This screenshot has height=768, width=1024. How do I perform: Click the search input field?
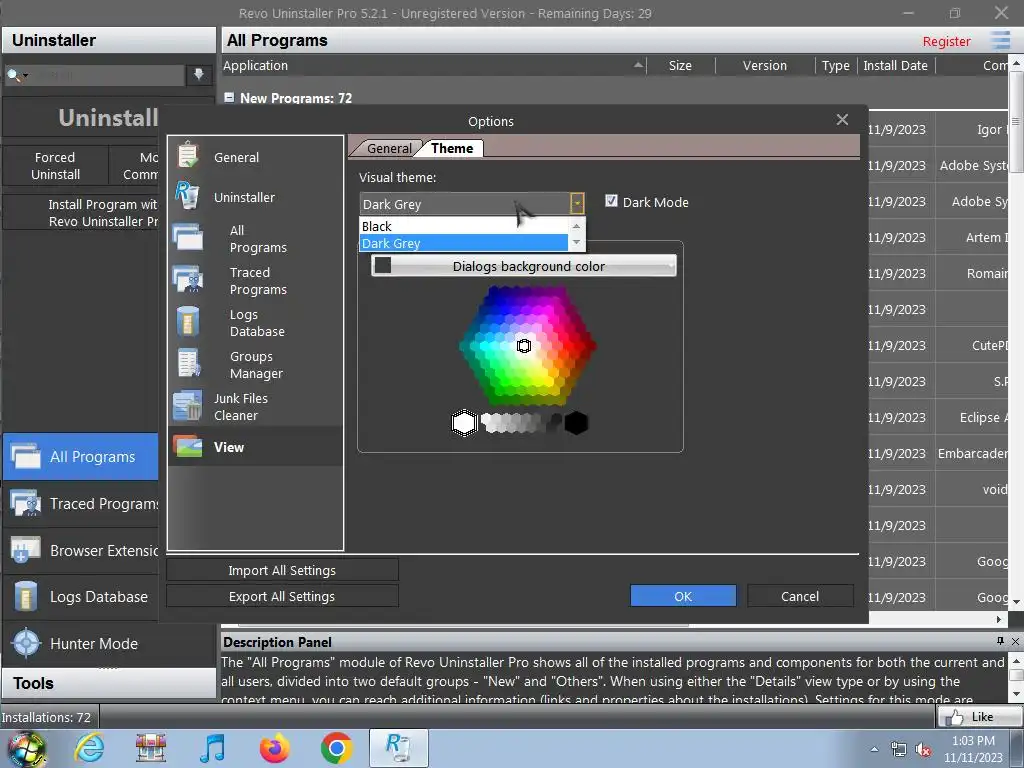click(x=108, y=75)
